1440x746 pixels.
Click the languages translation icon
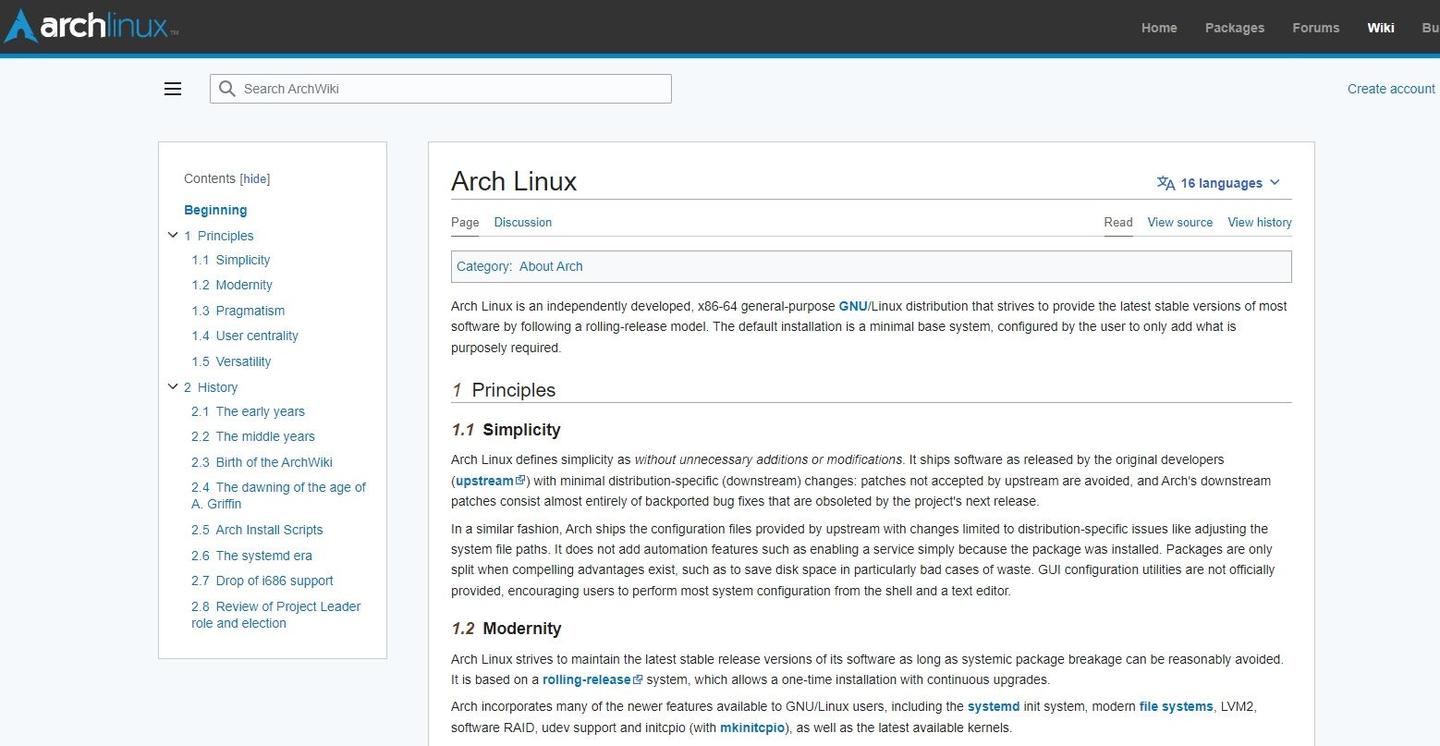[x=1165, y=182]
